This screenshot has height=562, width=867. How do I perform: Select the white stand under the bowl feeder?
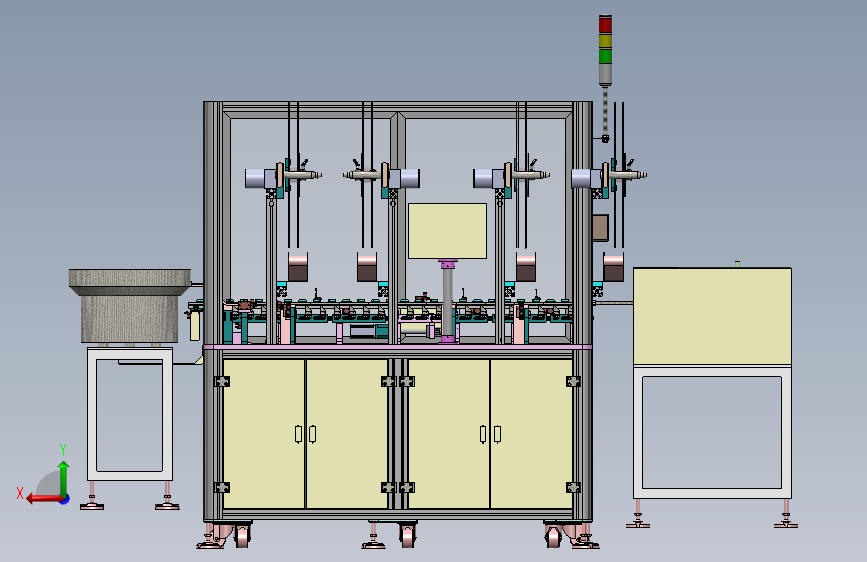130,414
